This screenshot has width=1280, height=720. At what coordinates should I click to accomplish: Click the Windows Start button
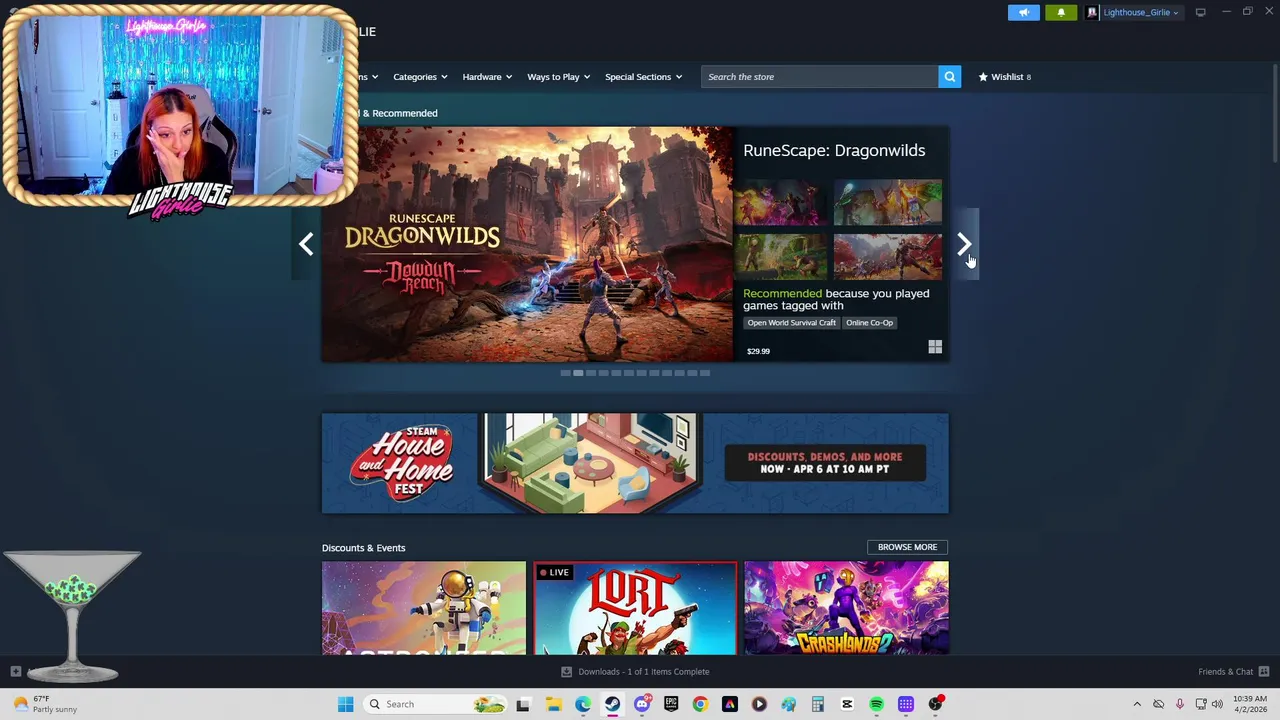(345, 704)
